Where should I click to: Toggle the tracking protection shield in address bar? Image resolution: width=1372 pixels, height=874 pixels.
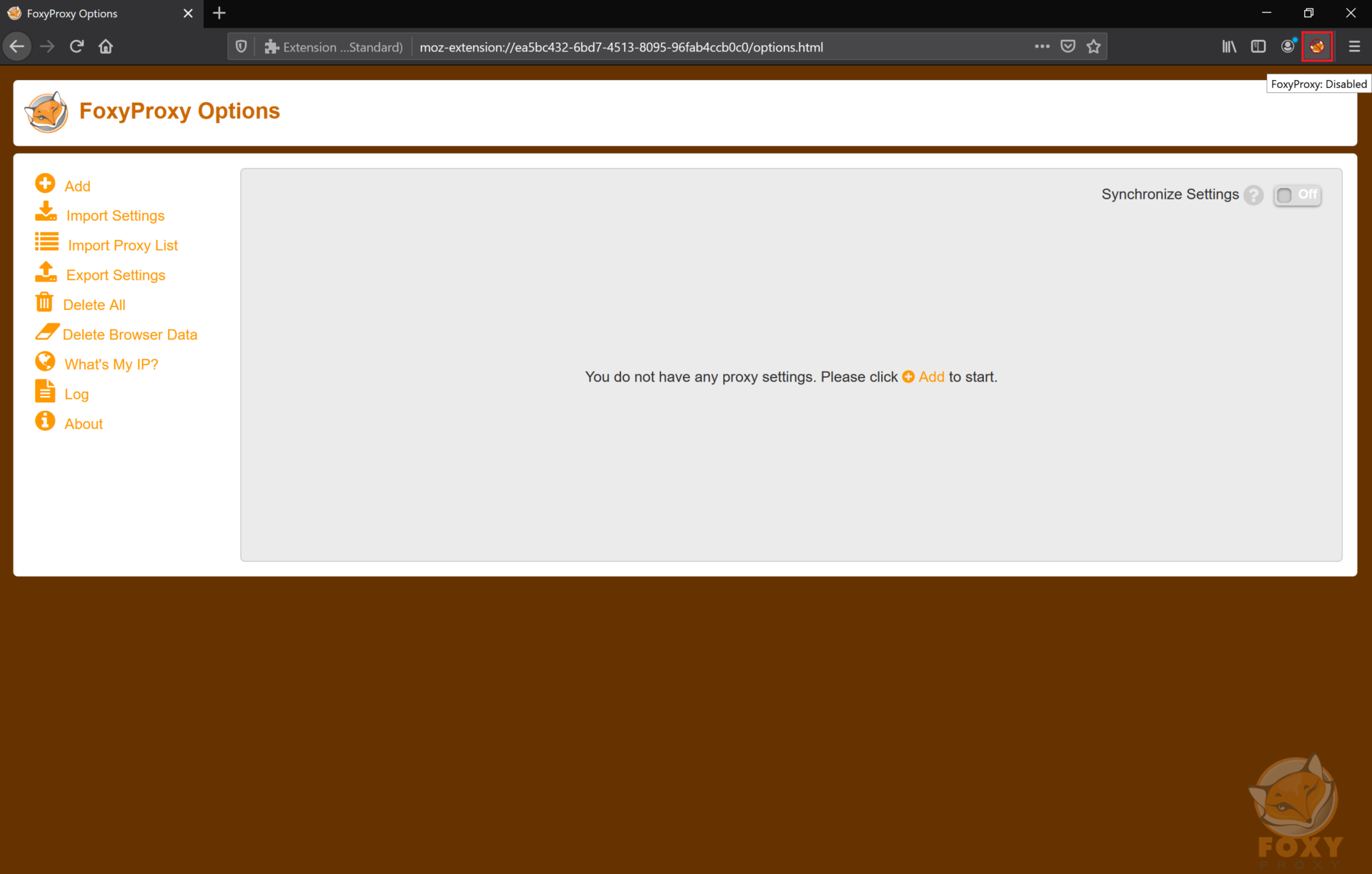(x=240, y=46)
